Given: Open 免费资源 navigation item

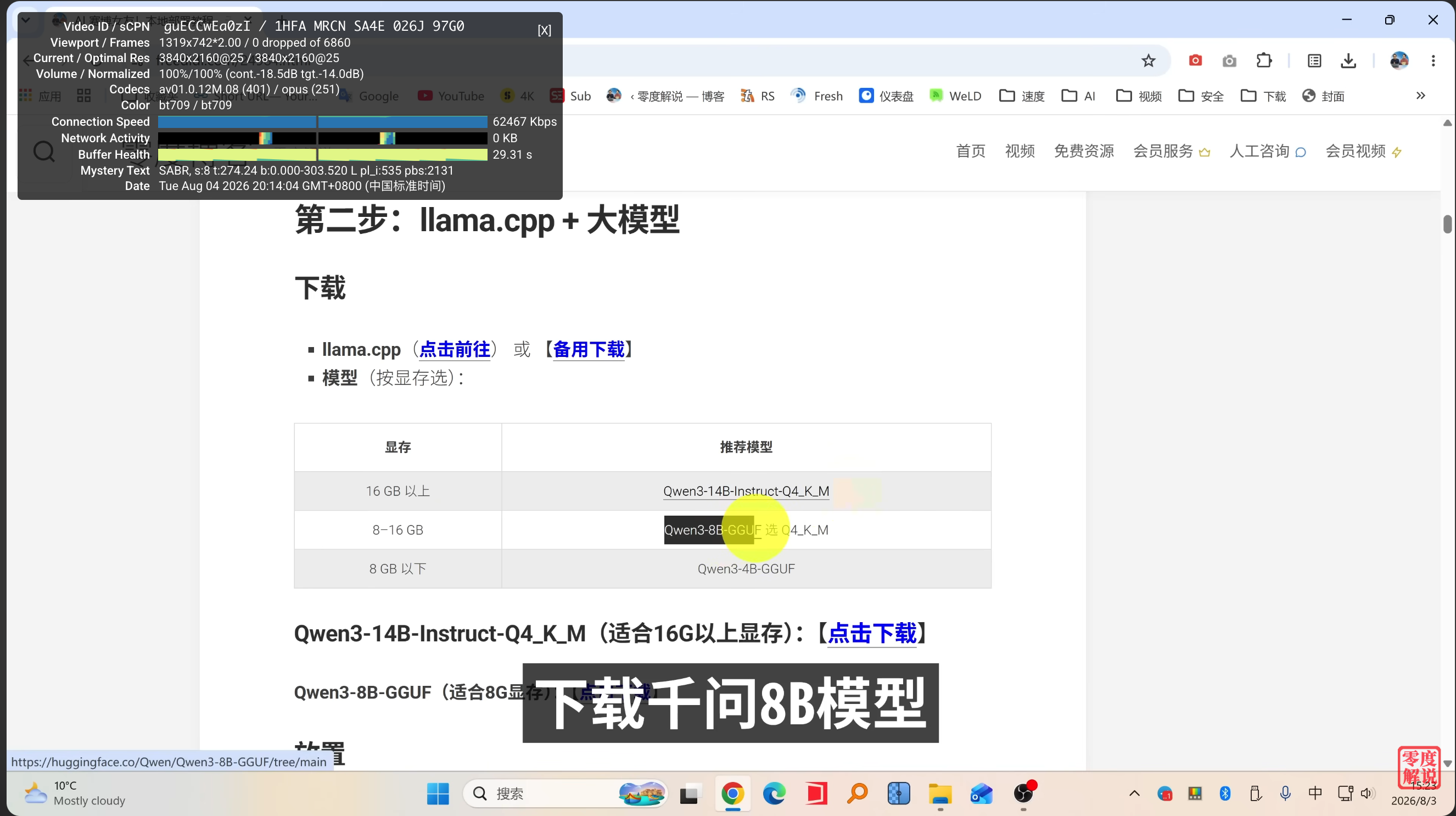Looking at the screenshot, I should [1084, 152].
